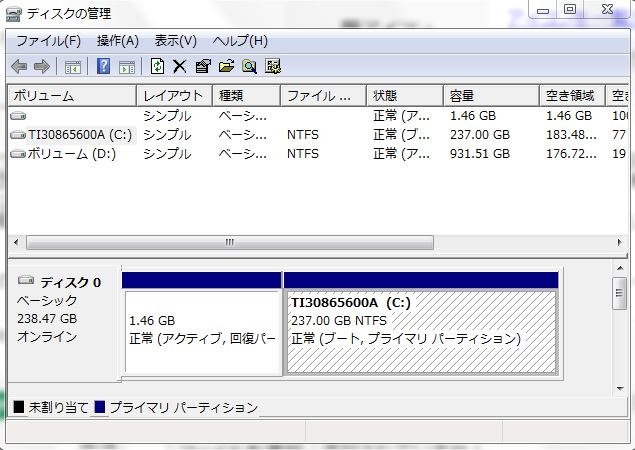Click the horizontal scrollbar right arrow

(620, 243)
